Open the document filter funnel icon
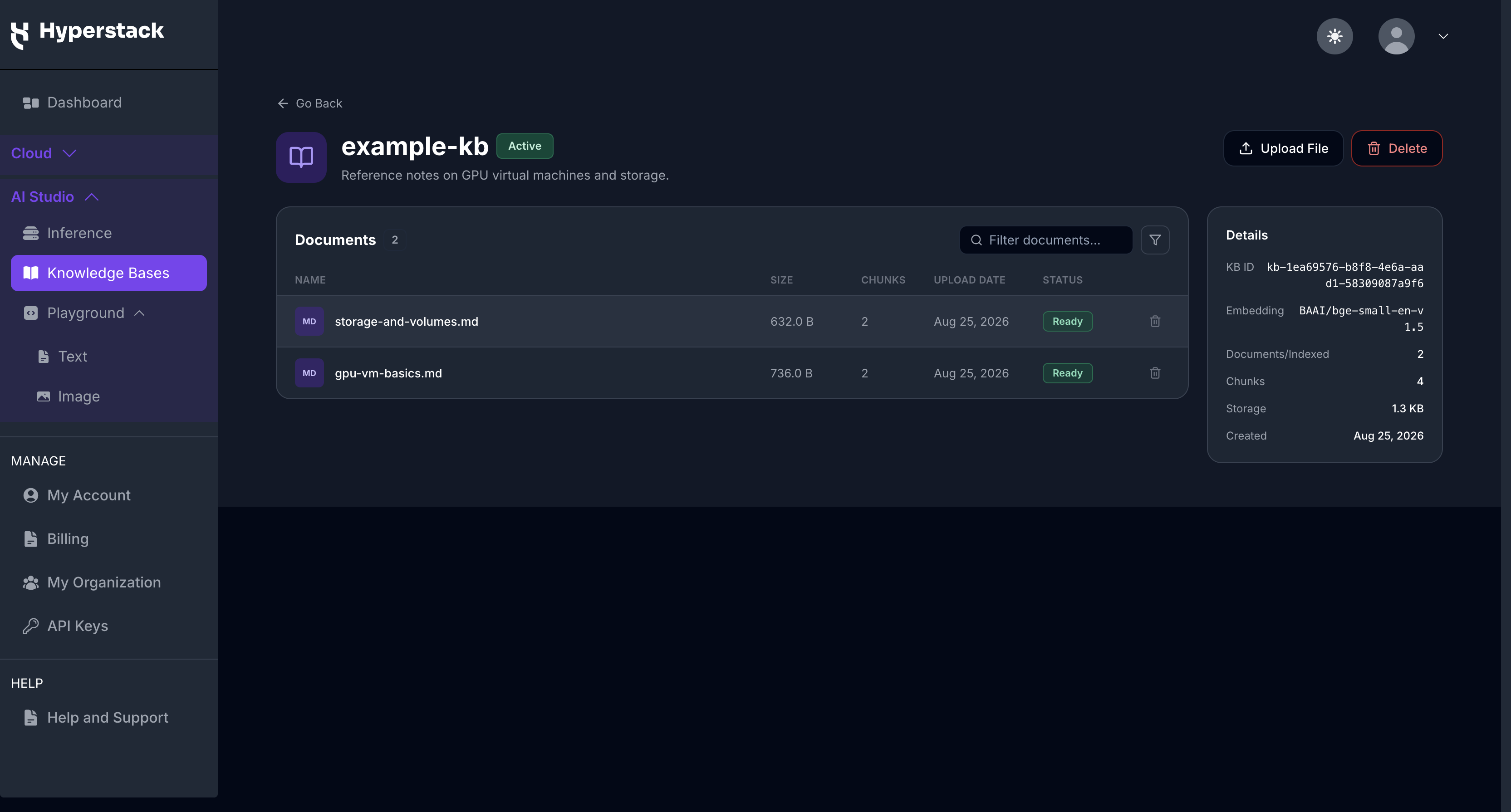 point(1154,240)
